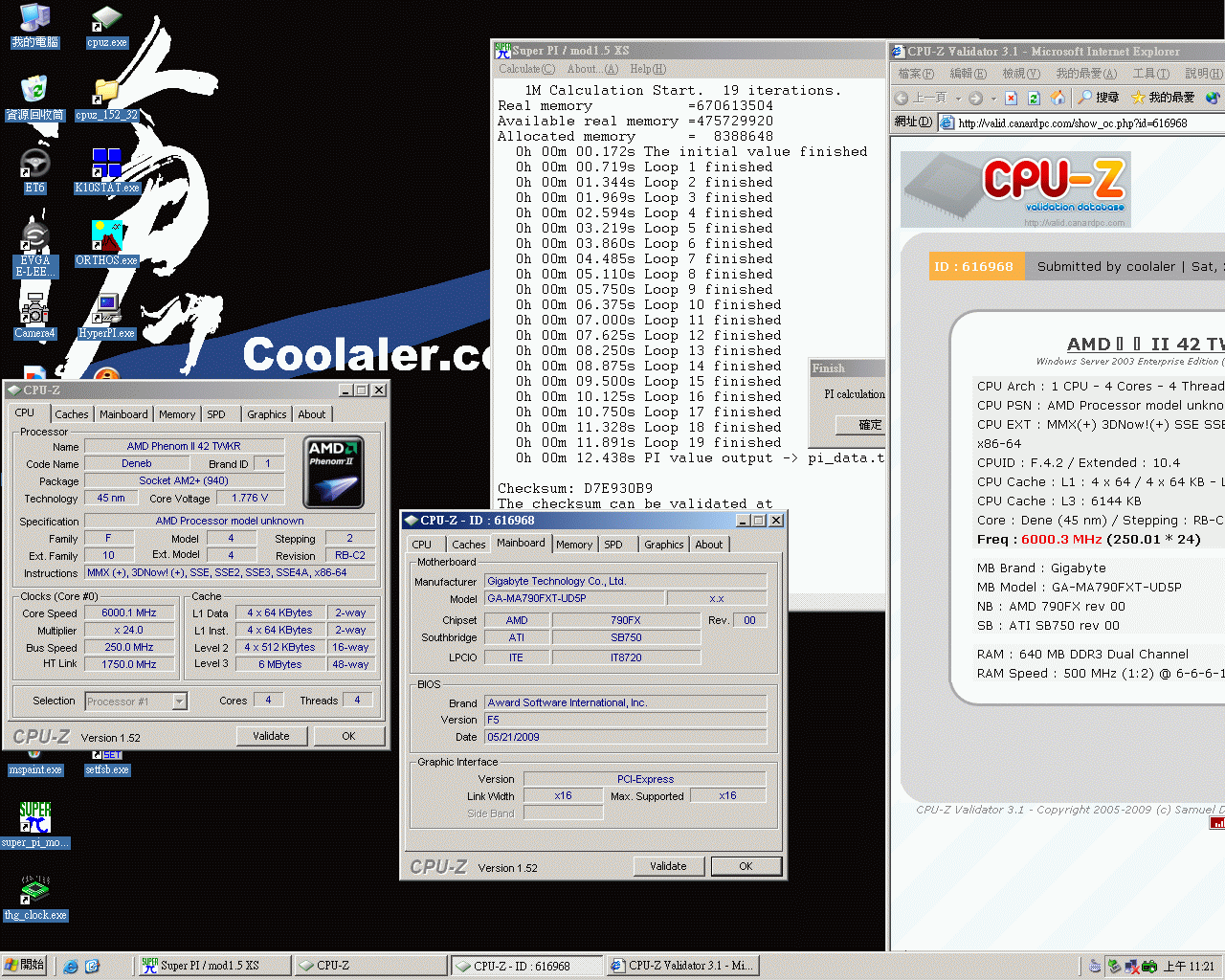
Task: Click the IE Home icon
Action: 1058,98
